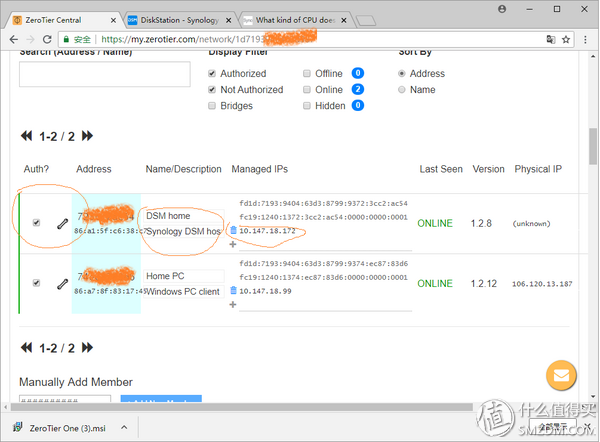The height and width of the screenshot is (442, 600).
Task: Bookmark page with star icon
Action: (566, 39)
